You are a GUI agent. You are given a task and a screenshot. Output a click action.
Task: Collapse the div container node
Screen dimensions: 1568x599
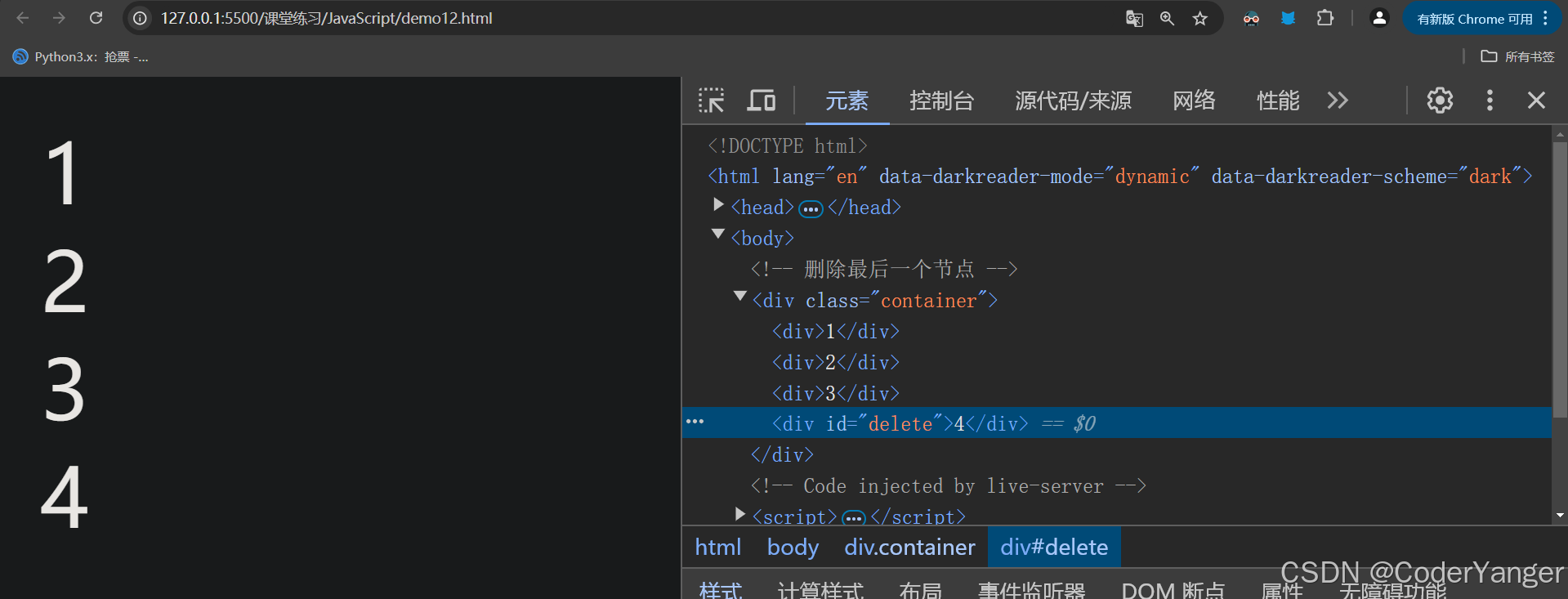point(739,297)
